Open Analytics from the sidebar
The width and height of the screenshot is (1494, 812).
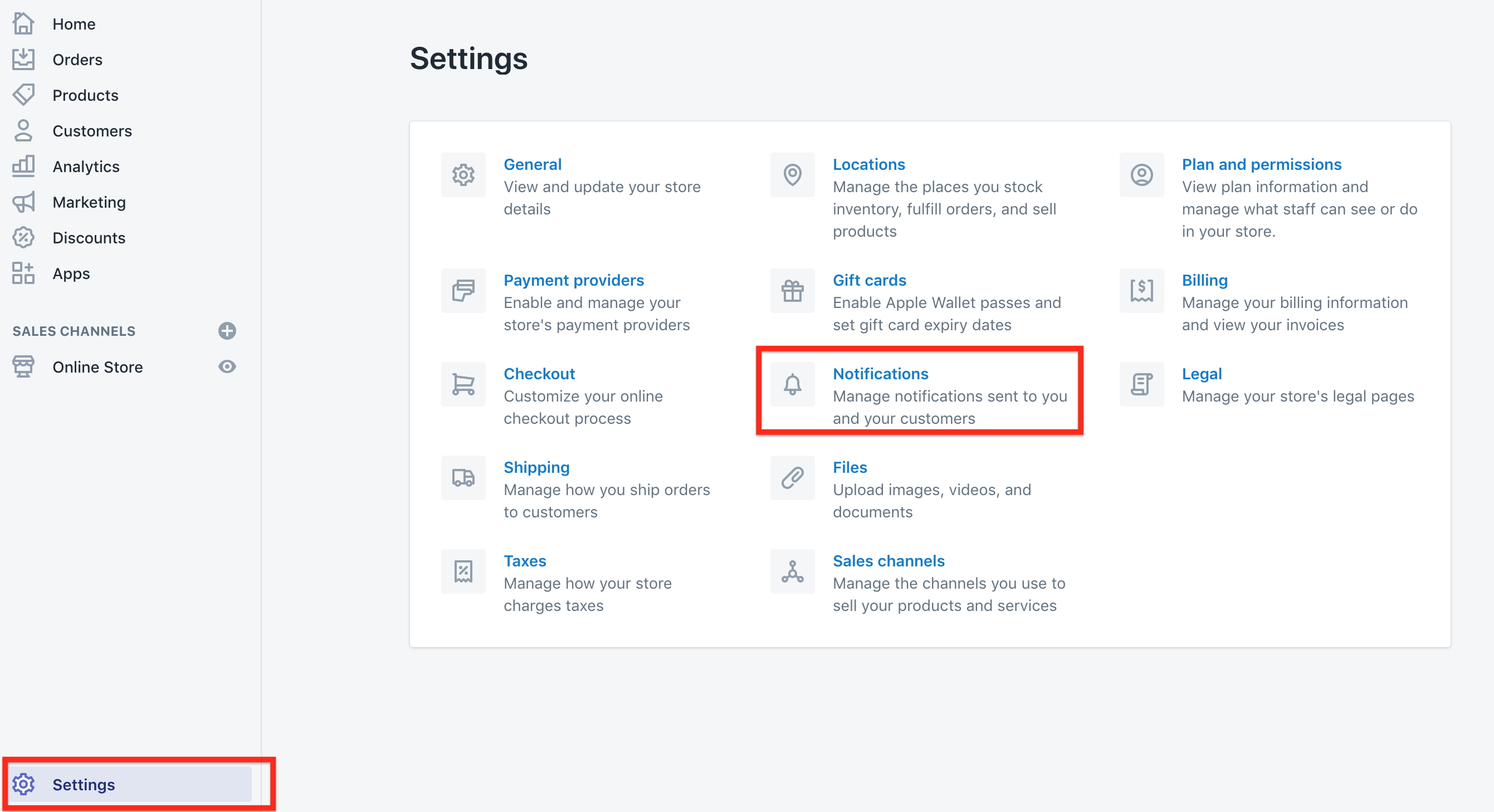pos(86,167)
